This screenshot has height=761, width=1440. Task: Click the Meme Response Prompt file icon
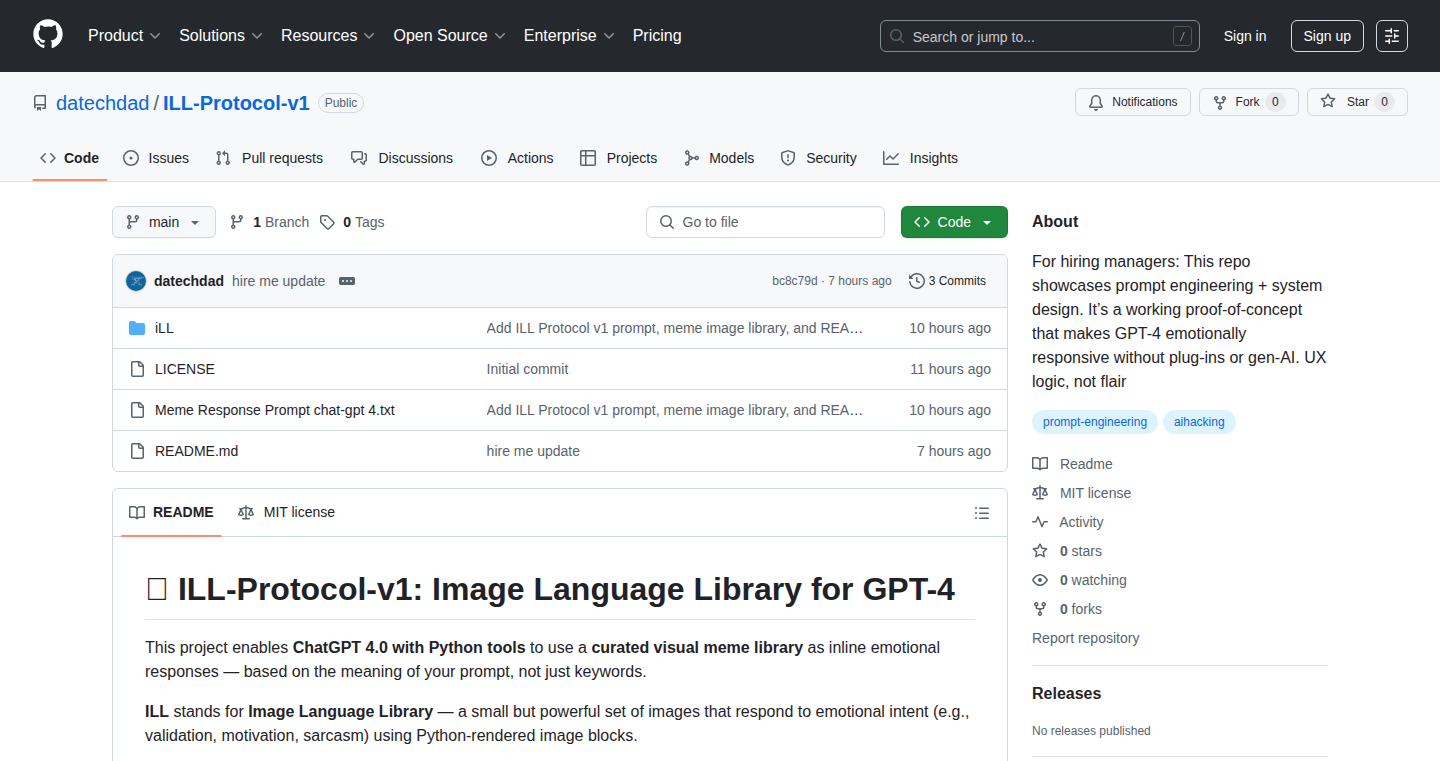137,410
